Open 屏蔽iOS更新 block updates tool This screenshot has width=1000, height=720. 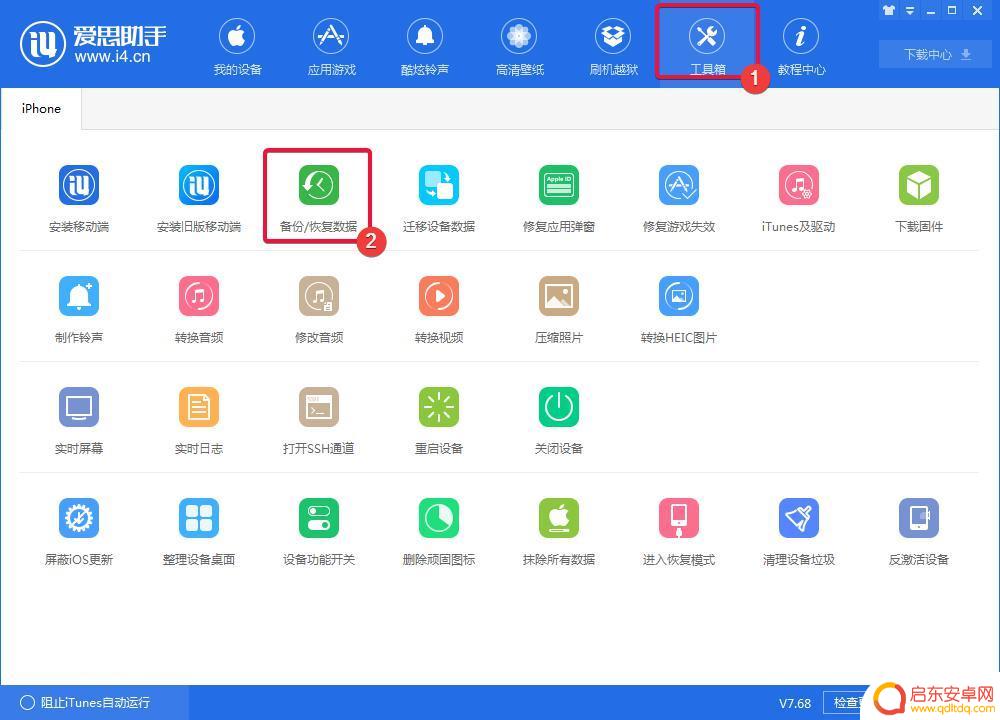tap(79, 531)
